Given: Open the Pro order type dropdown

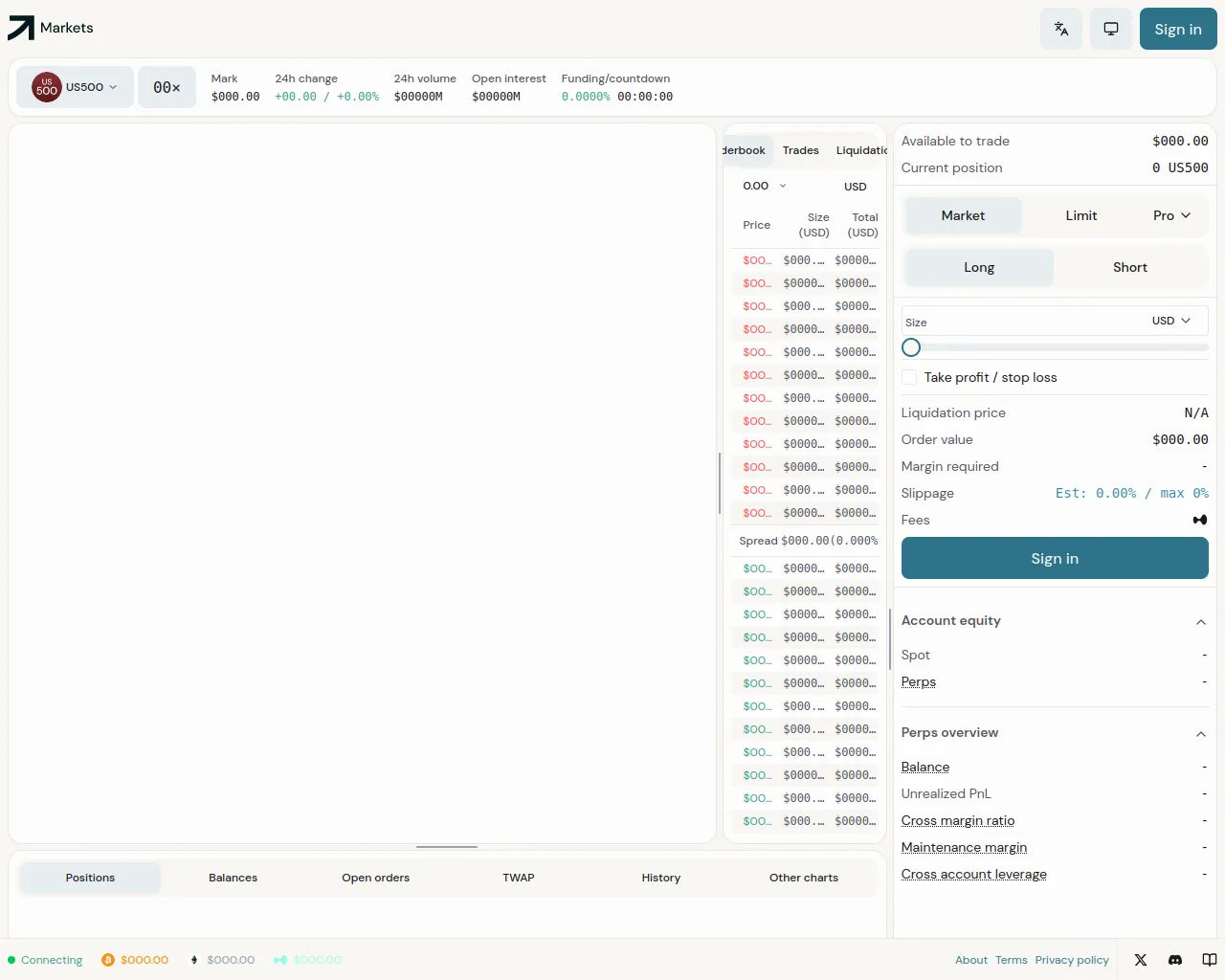Looking at the screenshot, I should point(1171,216).
